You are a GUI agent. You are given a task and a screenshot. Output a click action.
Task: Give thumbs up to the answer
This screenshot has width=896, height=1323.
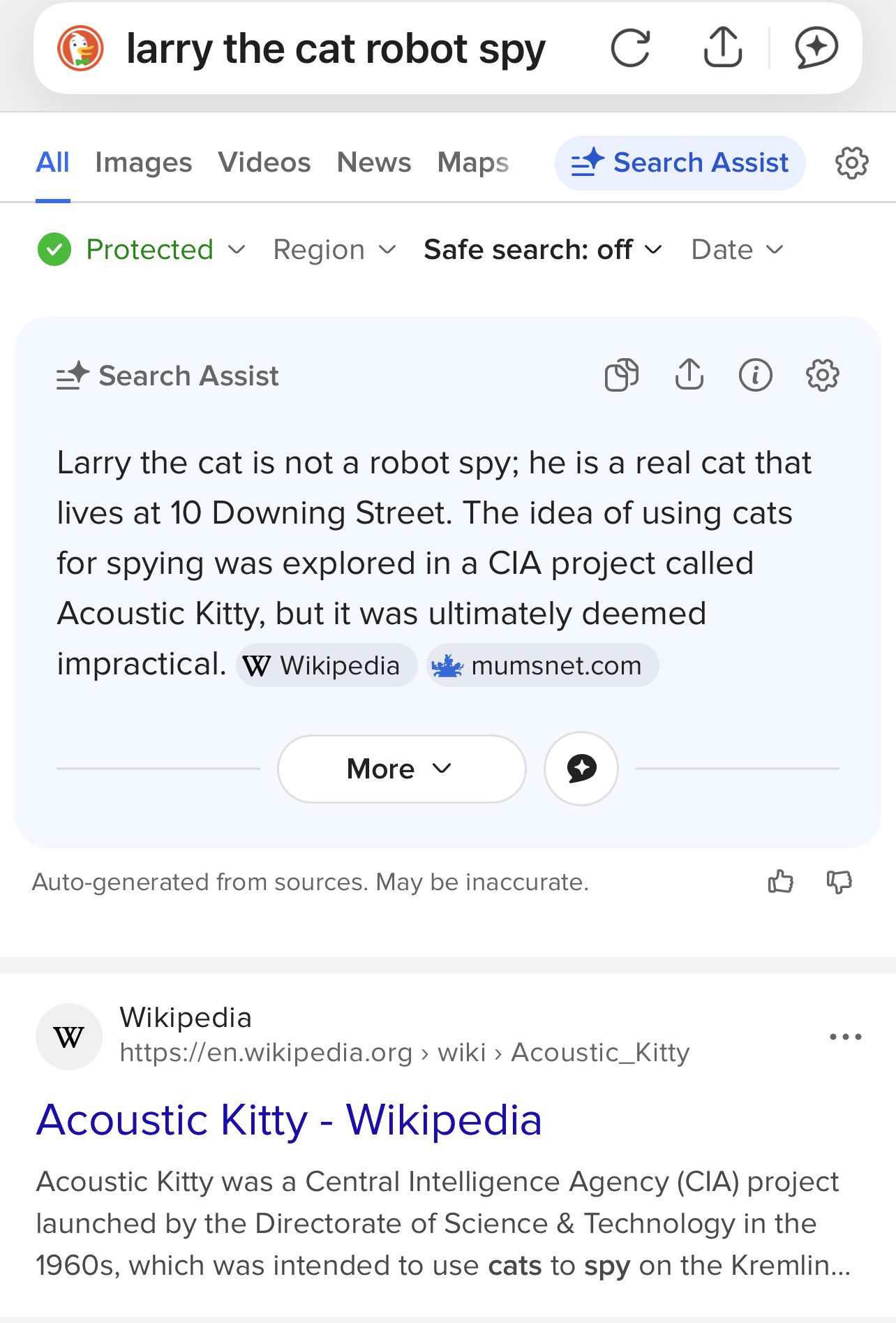pos(780,882)
